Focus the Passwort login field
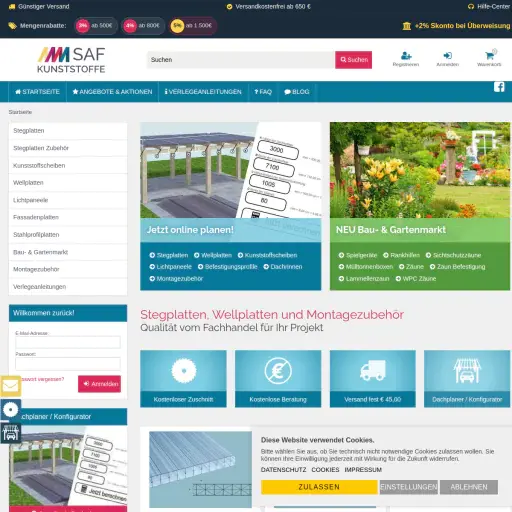512x512 pixels. pos(68,364)
